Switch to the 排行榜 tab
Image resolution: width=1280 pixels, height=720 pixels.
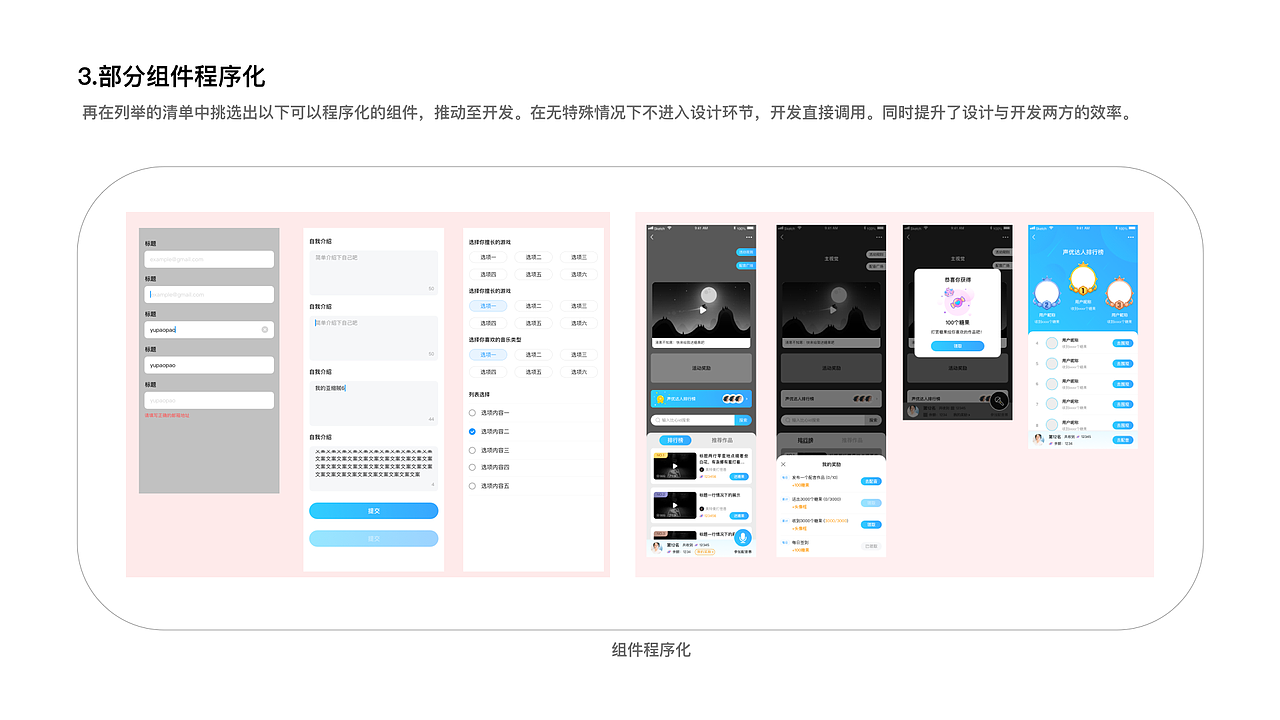tap(673, 439)
